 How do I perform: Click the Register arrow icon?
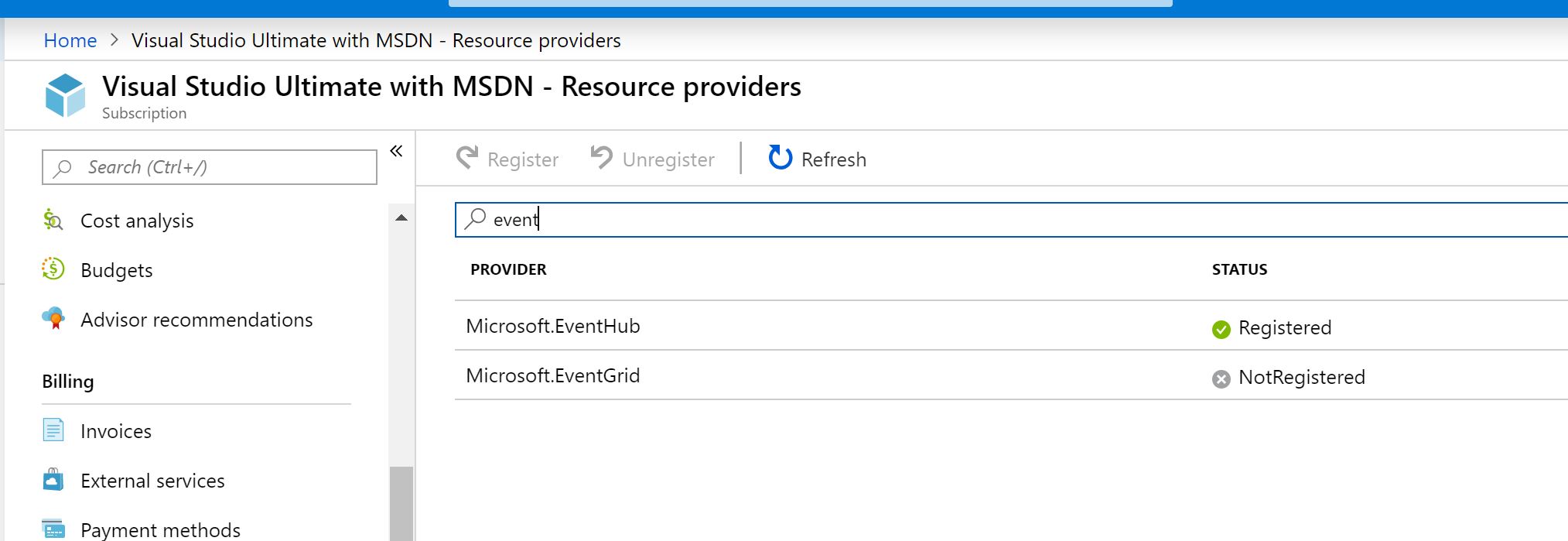(467, 157)
